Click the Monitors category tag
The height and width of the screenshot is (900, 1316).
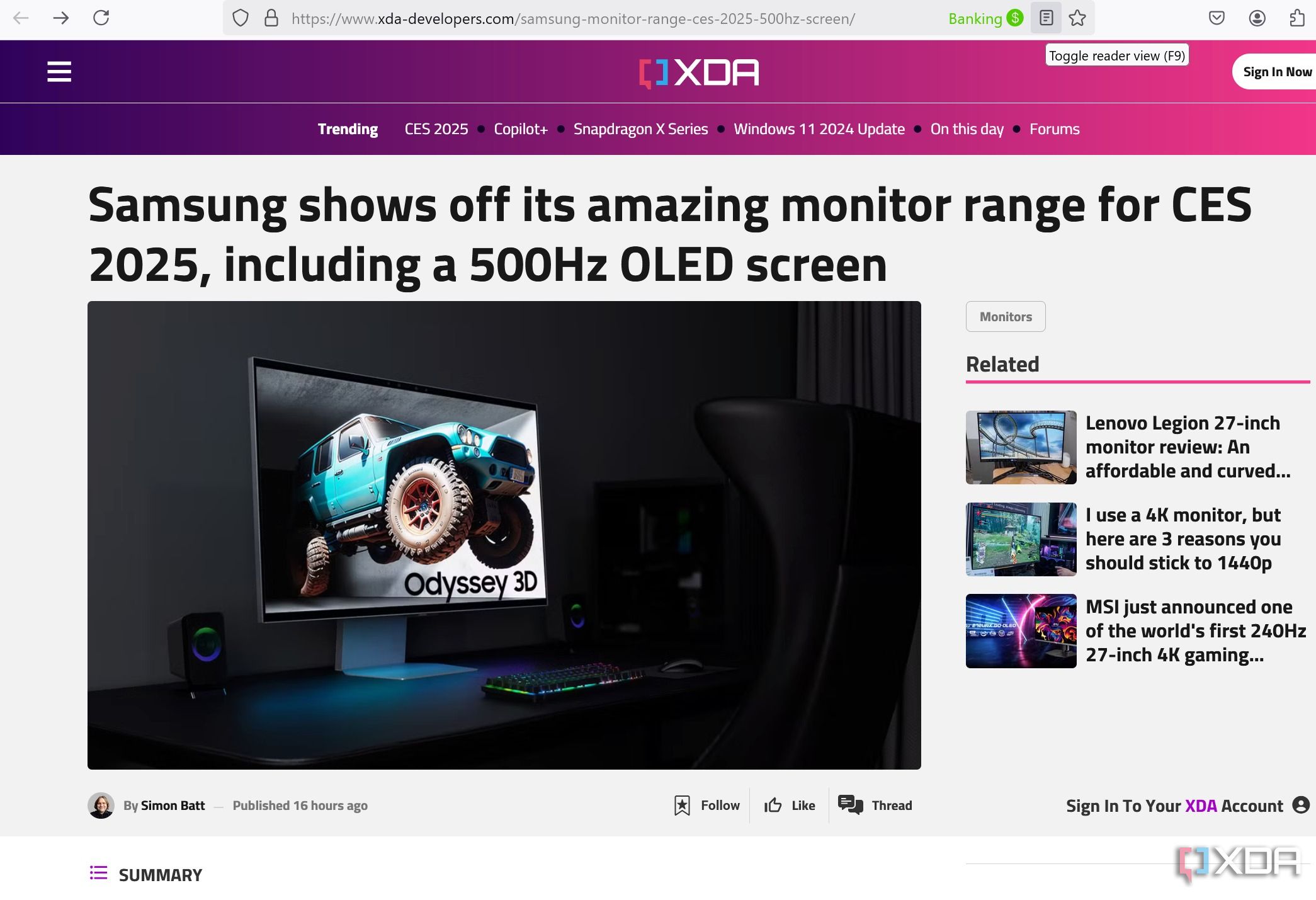tap(1006, 317)
